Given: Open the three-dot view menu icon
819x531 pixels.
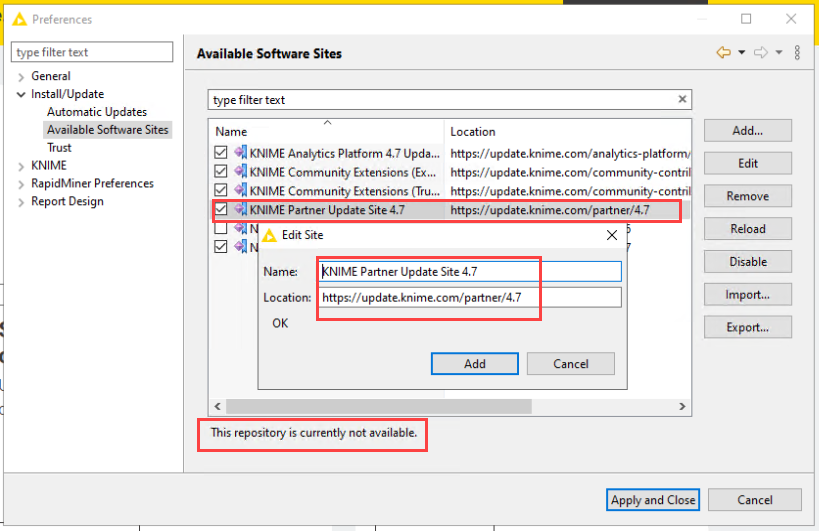Looking at the screenshot, I should point(797,52).
